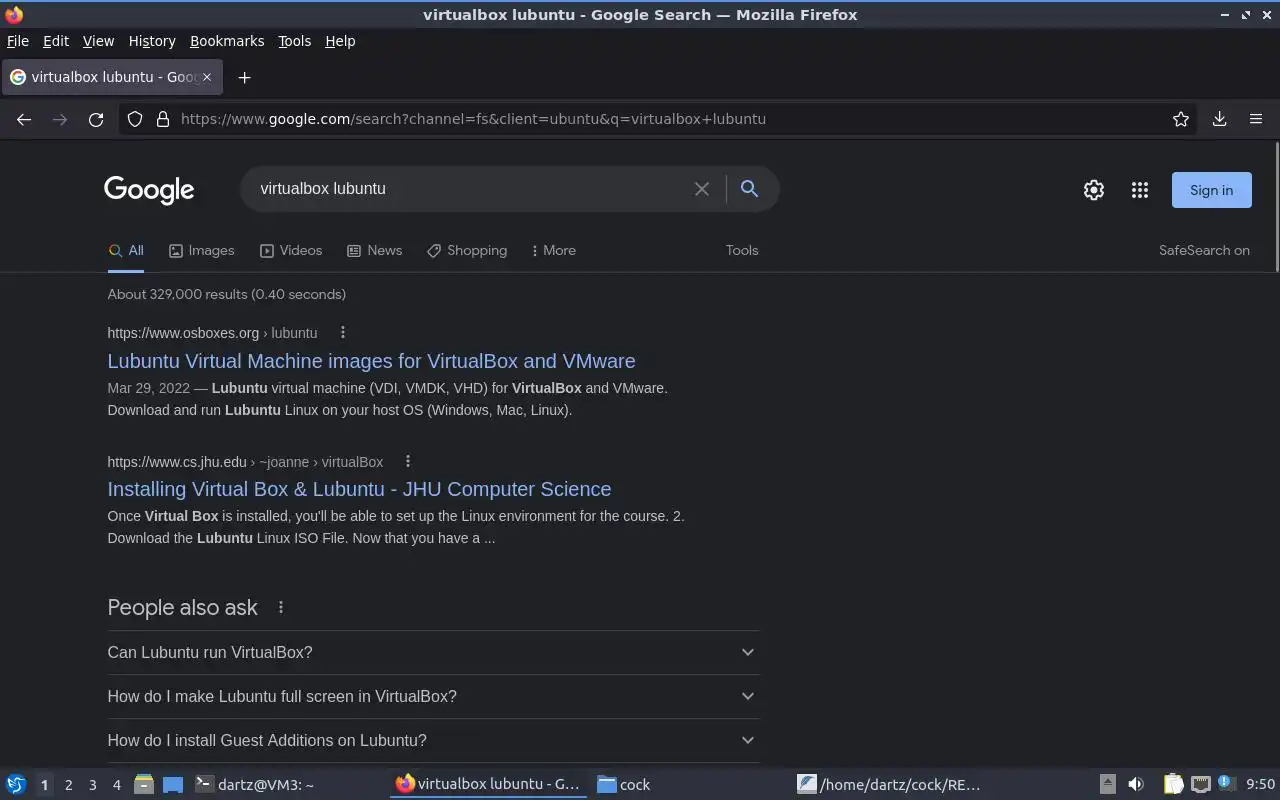
Task: Click the Sign in button
Action: 1211,190
